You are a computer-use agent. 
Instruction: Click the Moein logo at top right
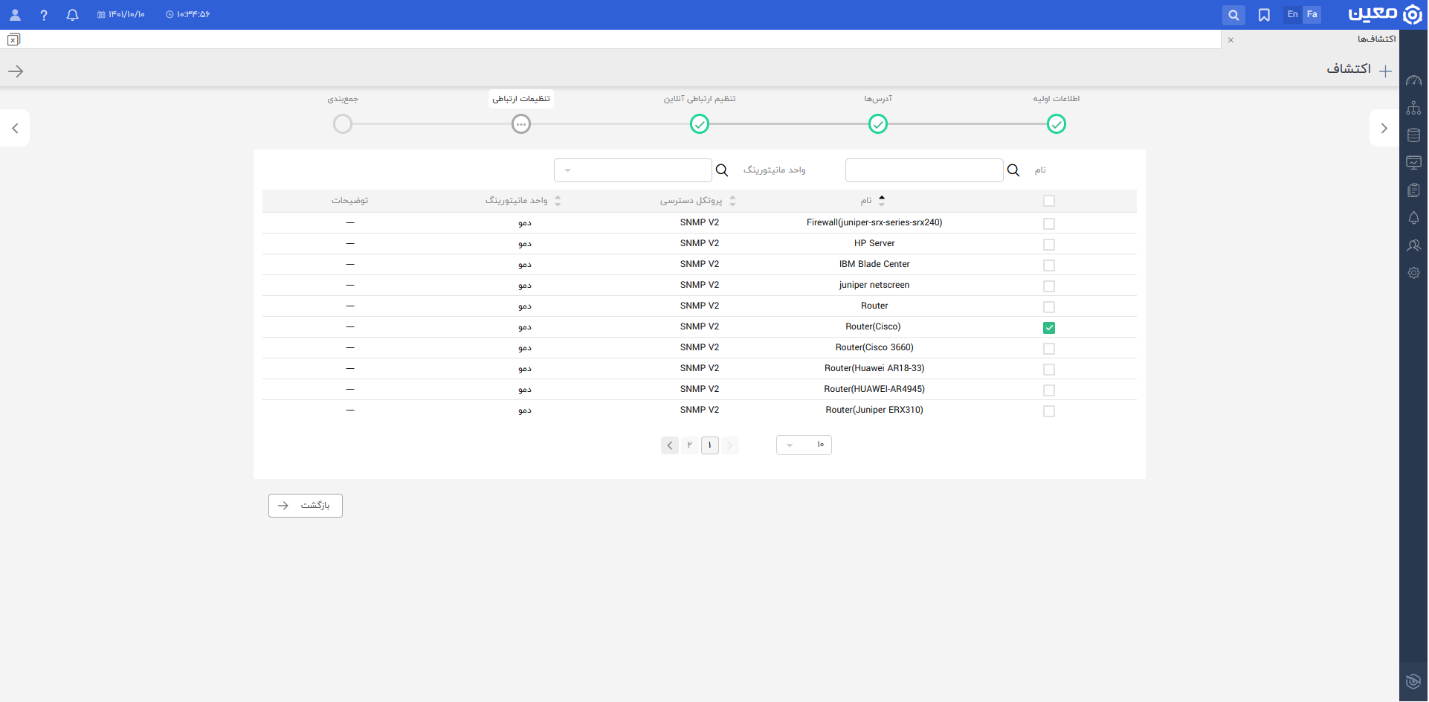[1385, 14]
